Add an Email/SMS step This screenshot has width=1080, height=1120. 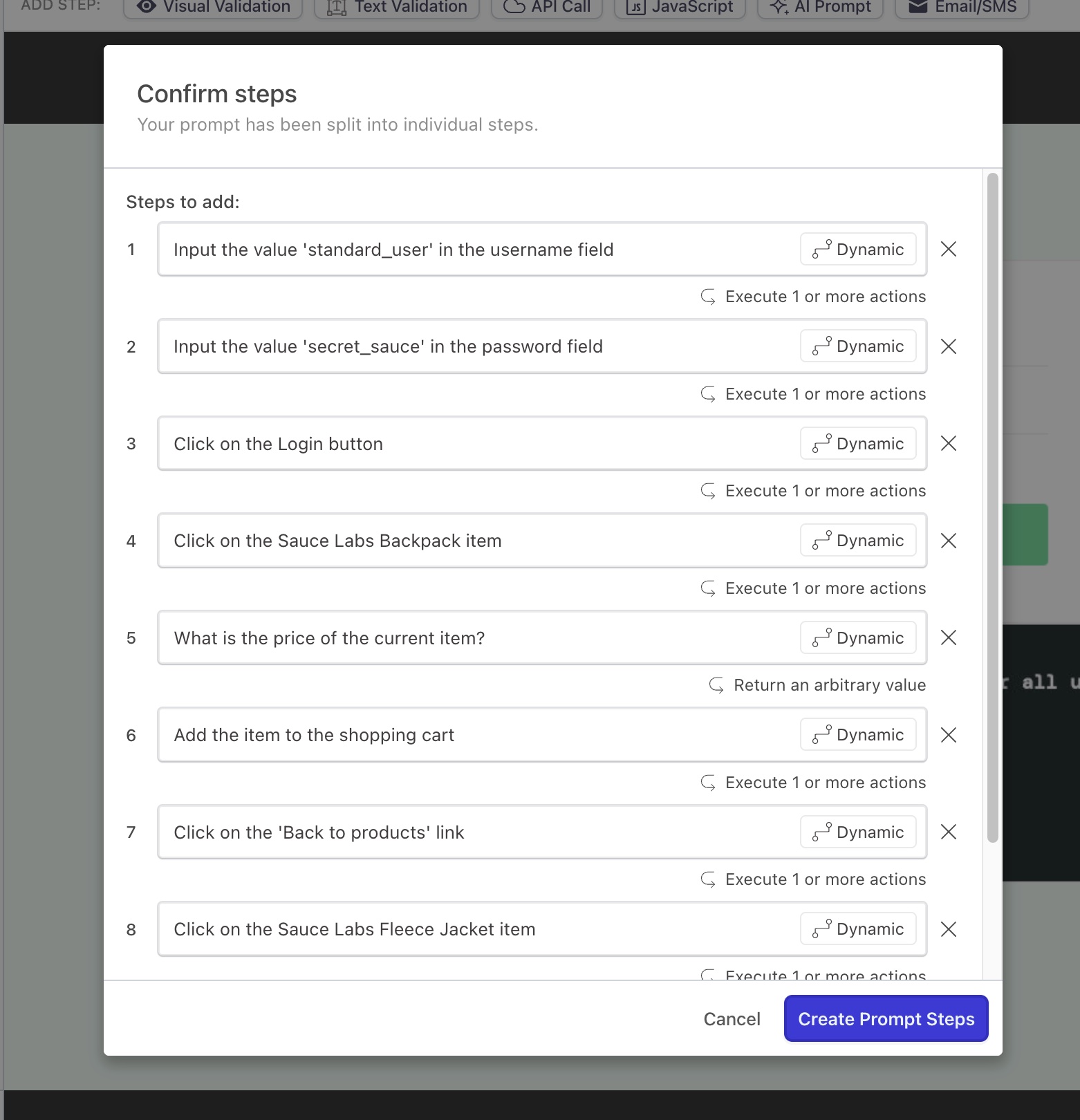click(x=962, y=7)
